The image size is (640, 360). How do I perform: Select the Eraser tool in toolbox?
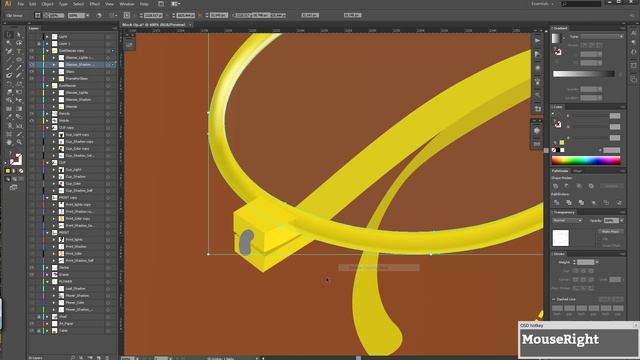click(19, 76)
